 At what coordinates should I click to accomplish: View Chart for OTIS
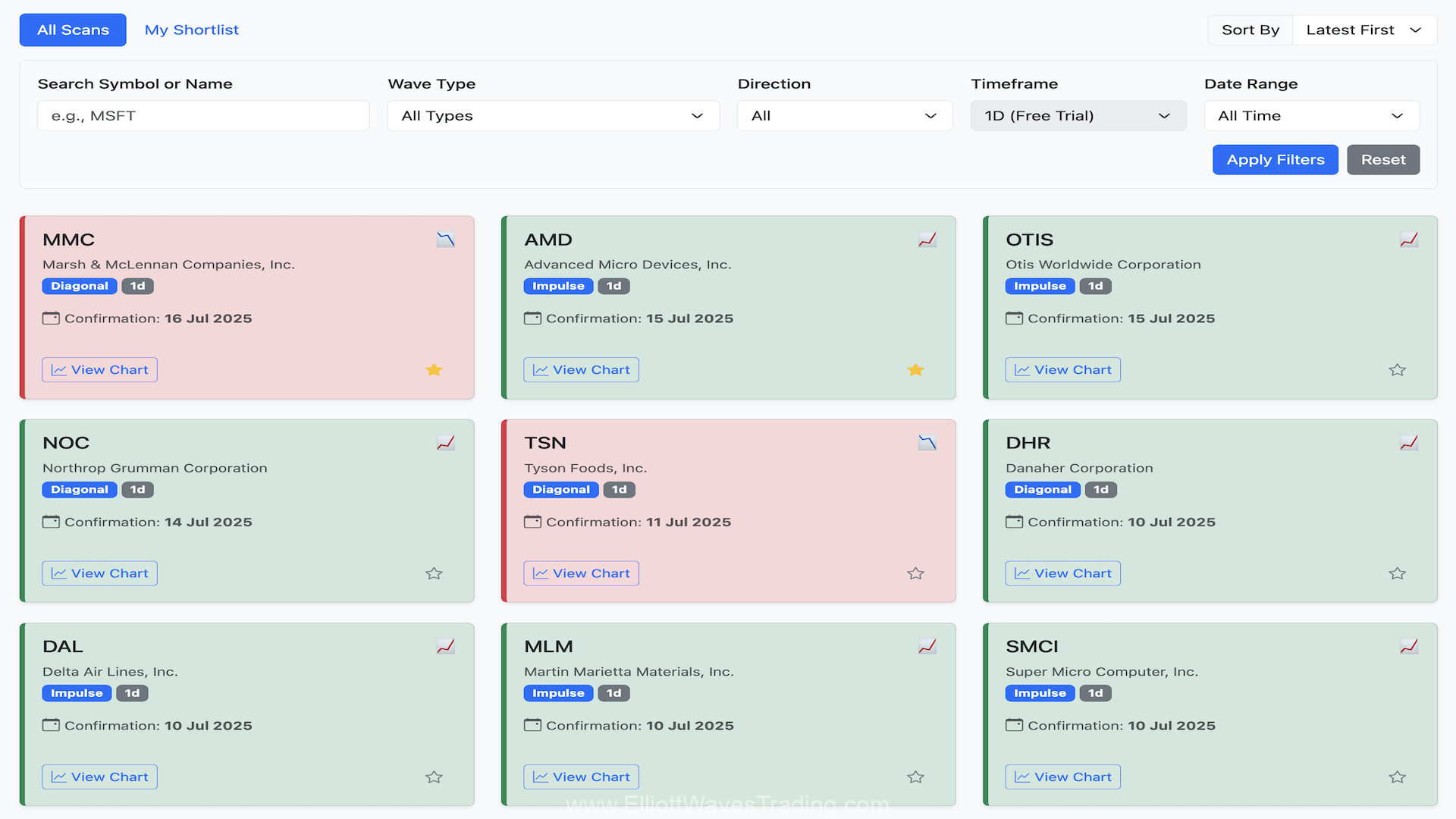pos(1062,370)
